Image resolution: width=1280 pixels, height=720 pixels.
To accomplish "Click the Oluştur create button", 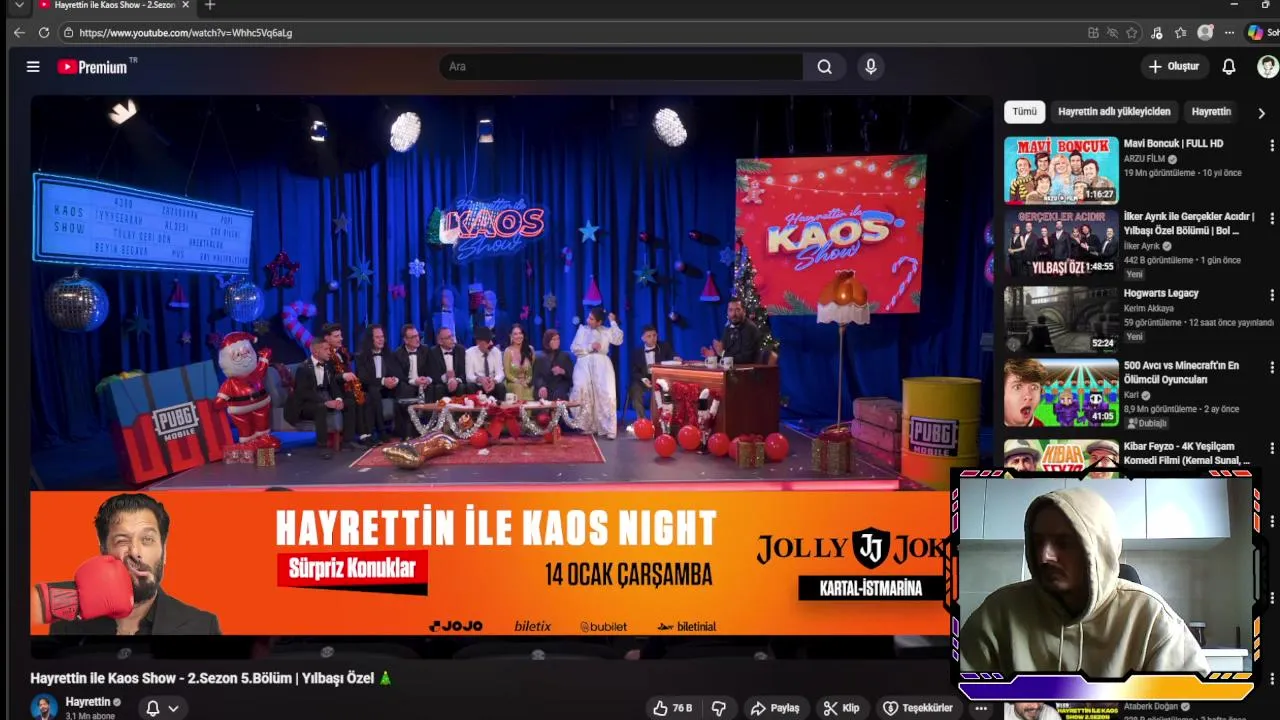I will coord(1174,67).
